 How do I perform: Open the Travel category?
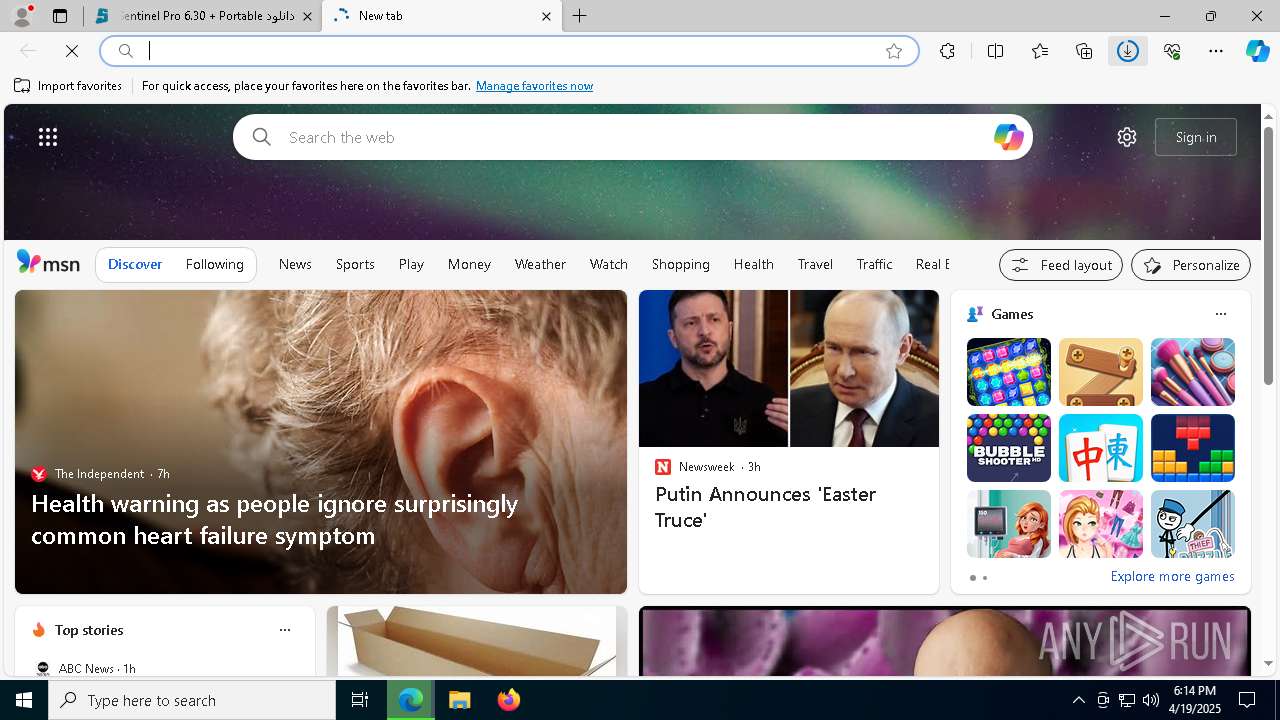point(815,264)
